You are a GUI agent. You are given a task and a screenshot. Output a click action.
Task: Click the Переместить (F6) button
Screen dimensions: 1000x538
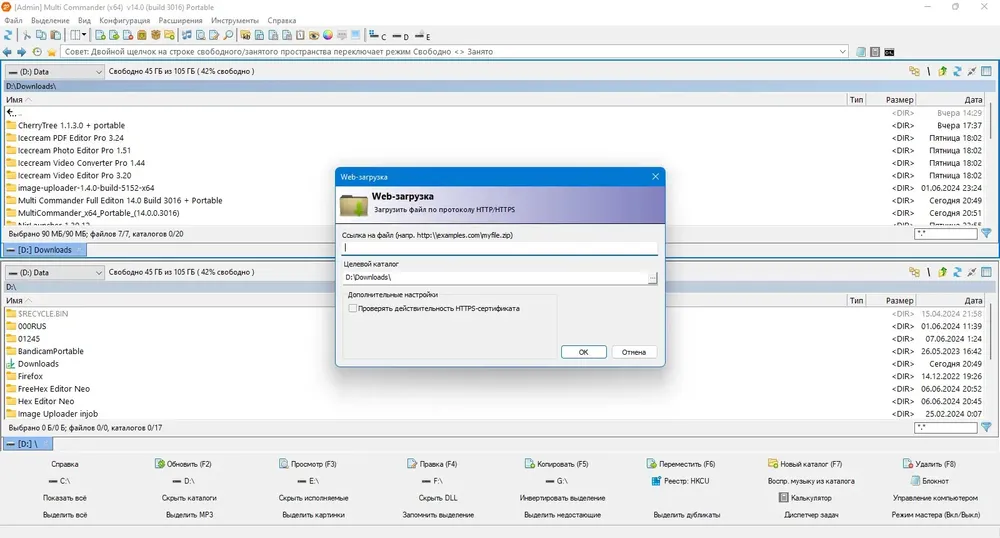[x=680, y=464]
